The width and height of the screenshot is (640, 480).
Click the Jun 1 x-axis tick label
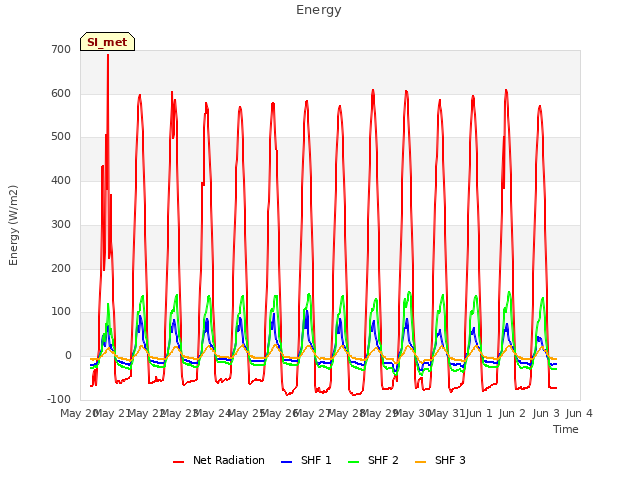click(x=479, y=413)
